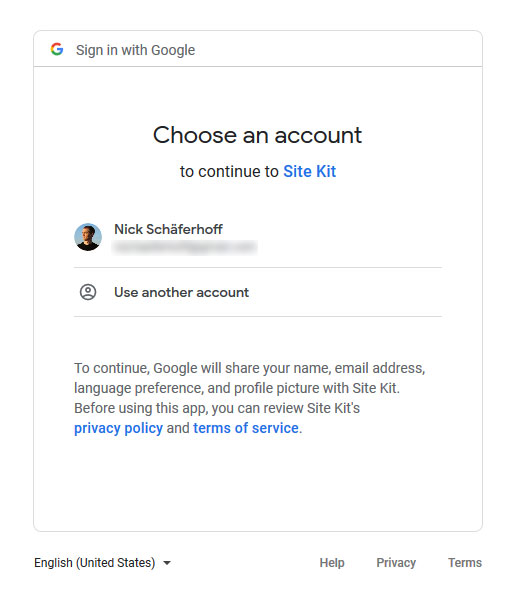Open the Site Kit link
516x590 pixels.
(x=309, y=172)
